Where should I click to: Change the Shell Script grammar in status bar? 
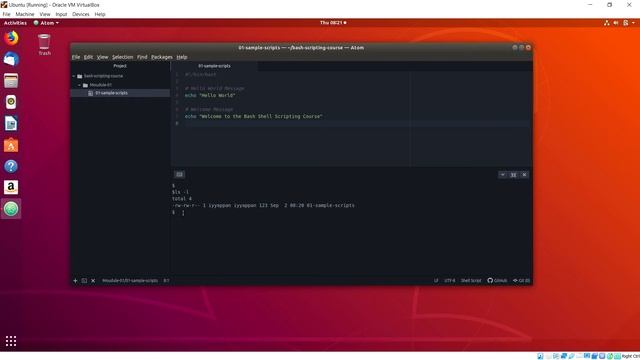tap(471, 281)
